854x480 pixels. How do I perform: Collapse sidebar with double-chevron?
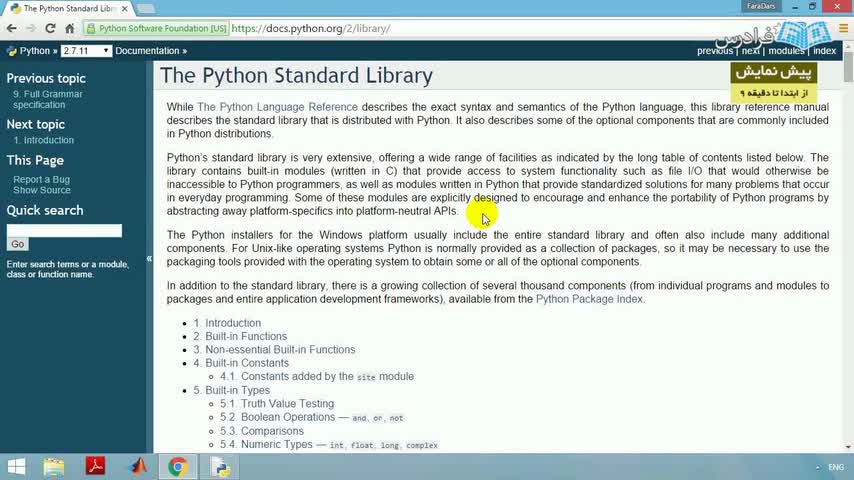[x=149, y=259]
